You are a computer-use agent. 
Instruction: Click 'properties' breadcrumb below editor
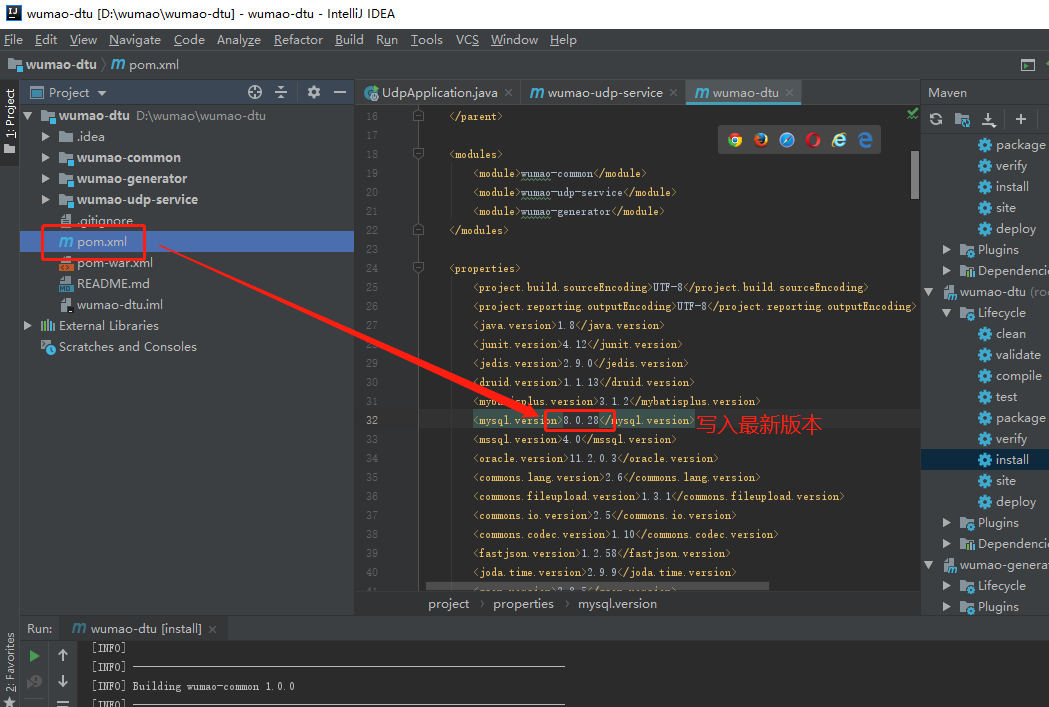pyautogui.click(x=523, y=603)
